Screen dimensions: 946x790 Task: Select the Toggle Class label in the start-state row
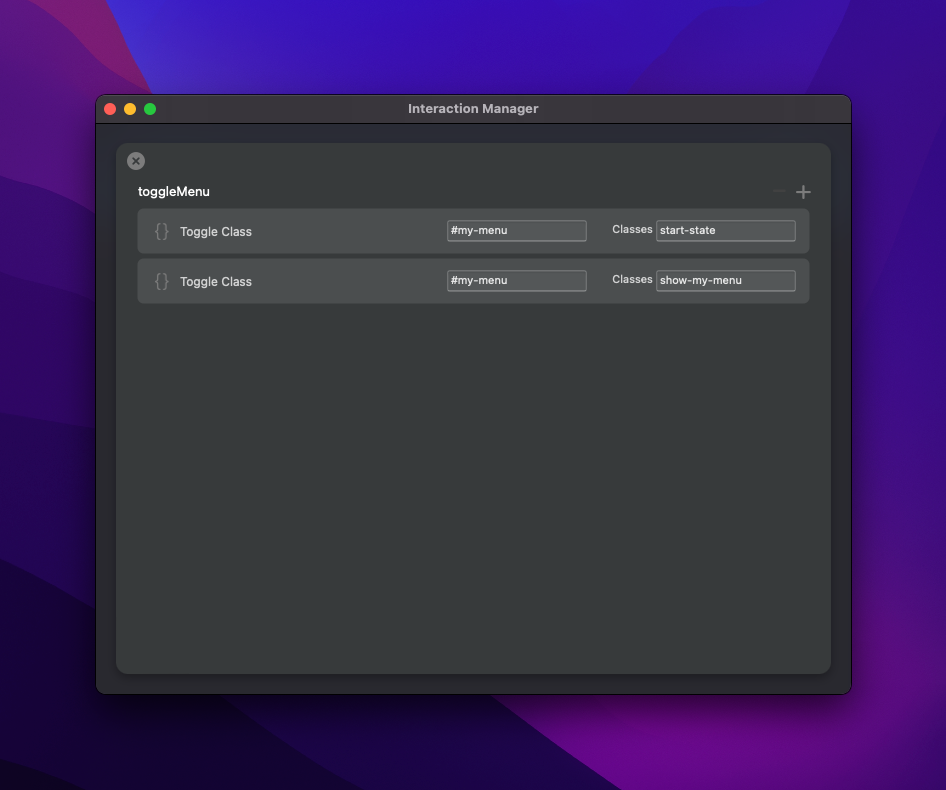tap(216, 232)
